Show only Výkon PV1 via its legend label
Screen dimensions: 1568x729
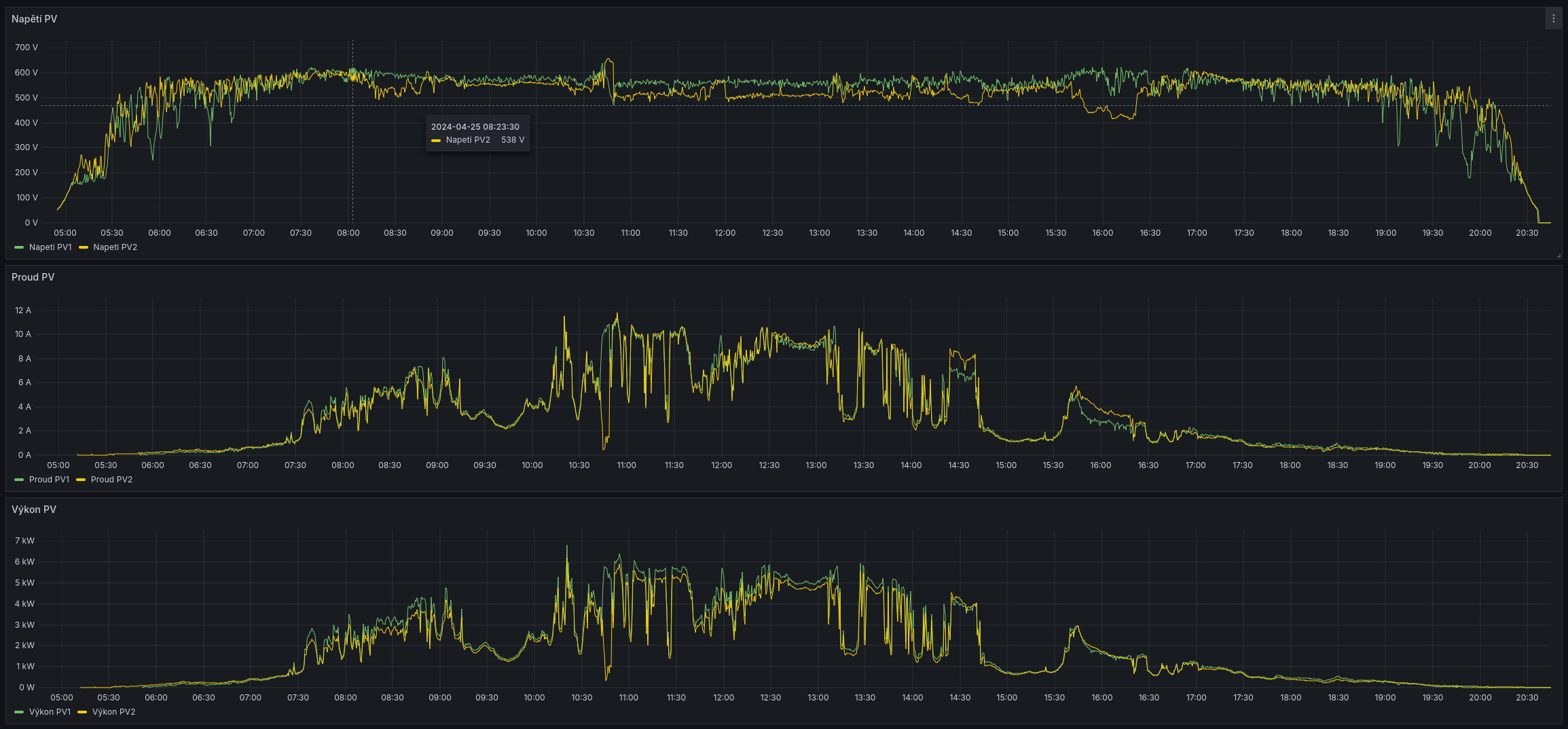tap(50, 712)
